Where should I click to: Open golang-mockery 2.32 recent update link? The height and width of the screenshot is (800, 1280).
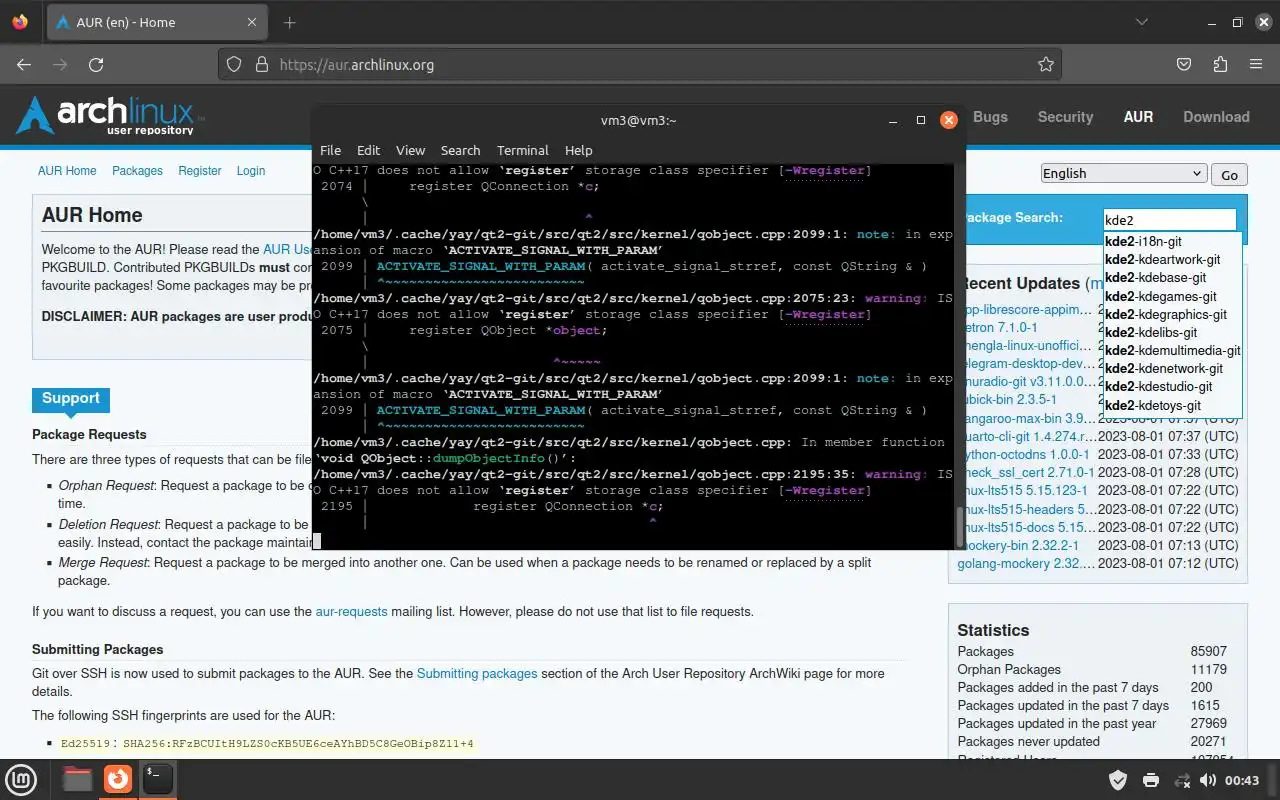1026,563
